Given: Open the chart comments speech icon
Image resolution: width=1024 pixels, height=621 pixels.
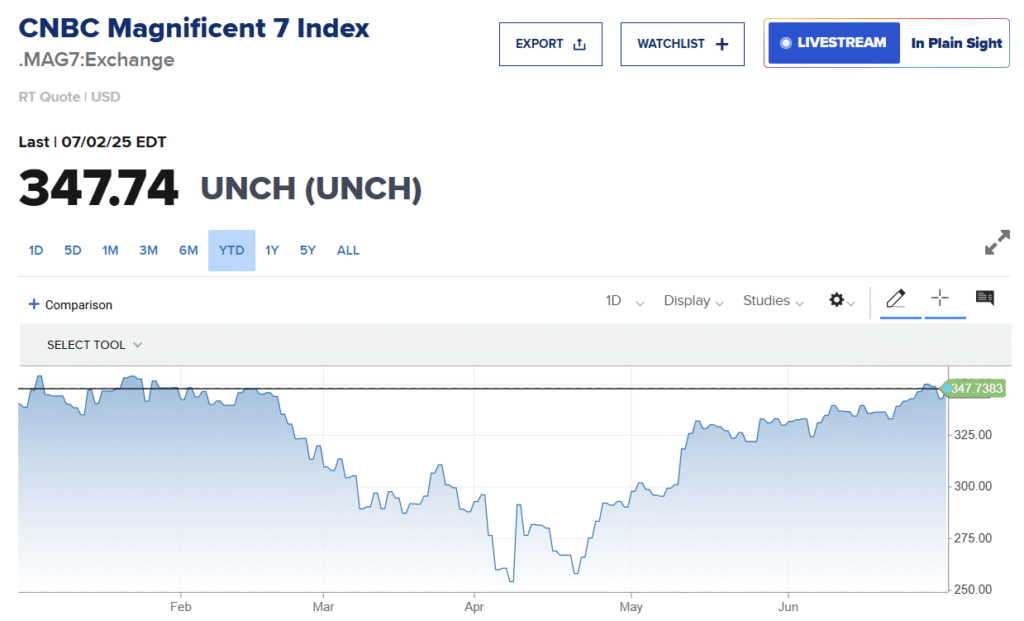Looking at the screenshot, I should pyautogui.click(x=984, y=298).
